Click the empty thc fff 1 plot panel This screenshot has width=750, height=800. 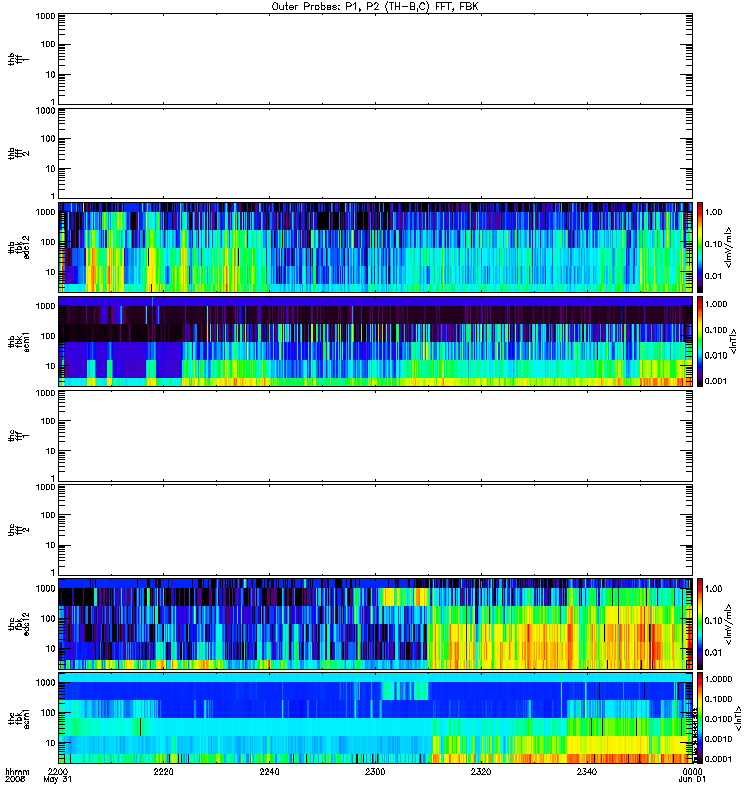[375, 436]
